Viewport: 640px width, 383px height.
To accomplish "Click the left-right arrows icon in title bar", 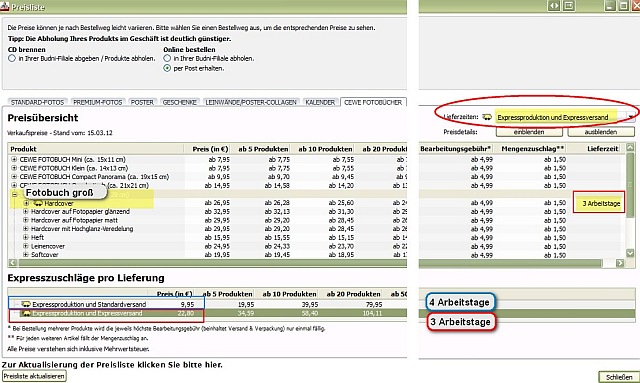I will pos(554,6).
